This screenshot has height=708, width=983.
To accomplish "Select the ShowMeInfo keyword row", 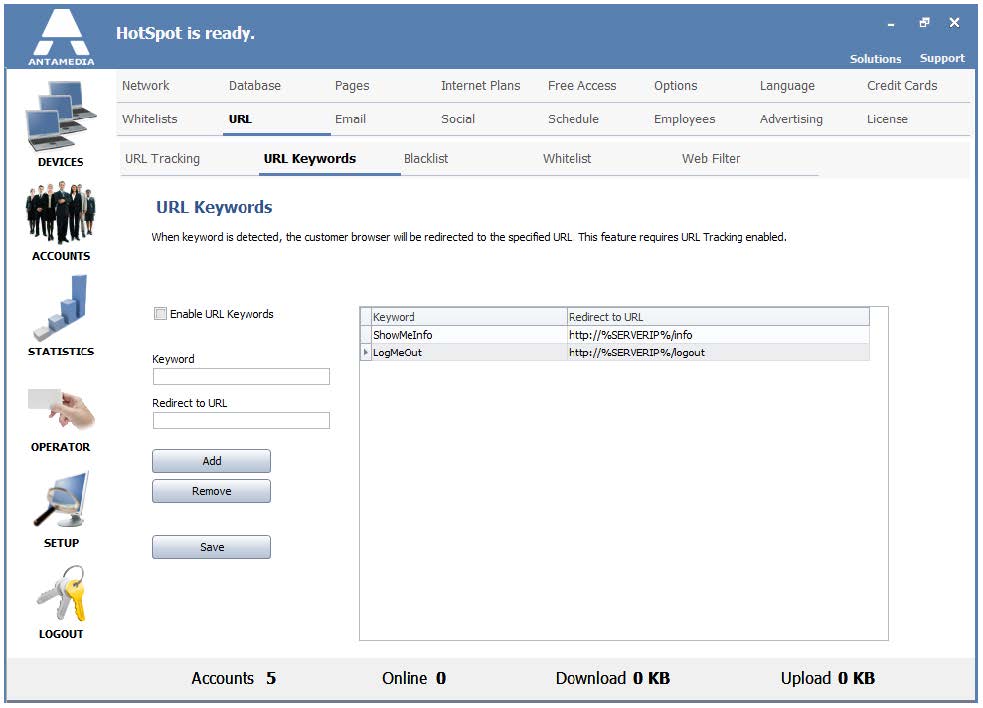I will [x=615, y=336].
